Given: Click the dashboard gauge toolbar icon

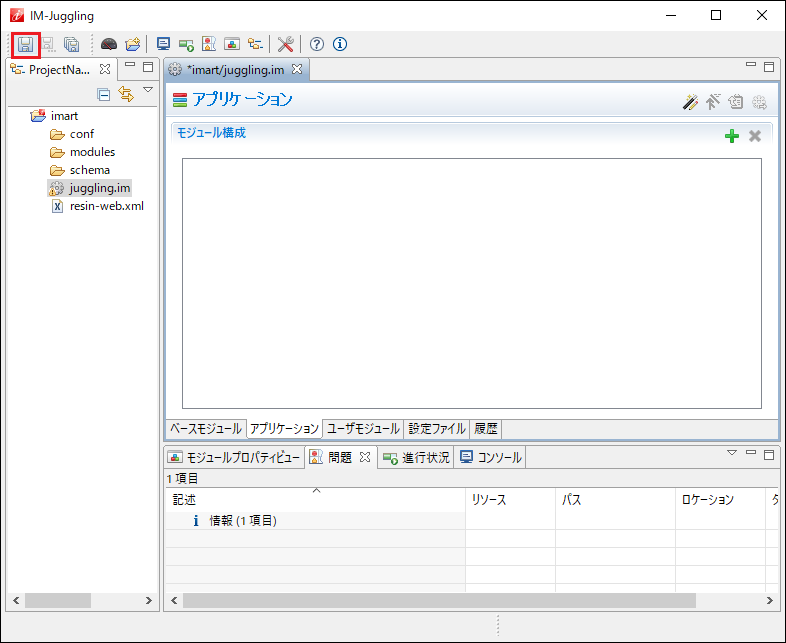Looking at the screenshot, I should (109, 44).
